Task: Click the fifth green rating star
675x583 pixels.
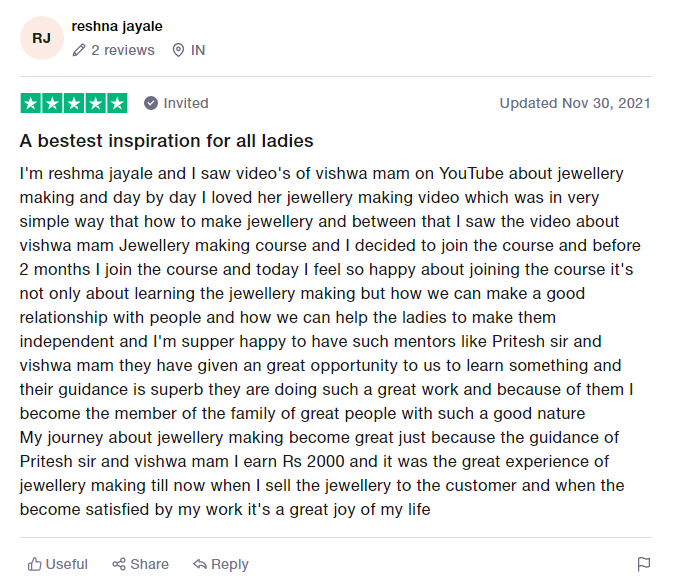Action: (117, 103)
